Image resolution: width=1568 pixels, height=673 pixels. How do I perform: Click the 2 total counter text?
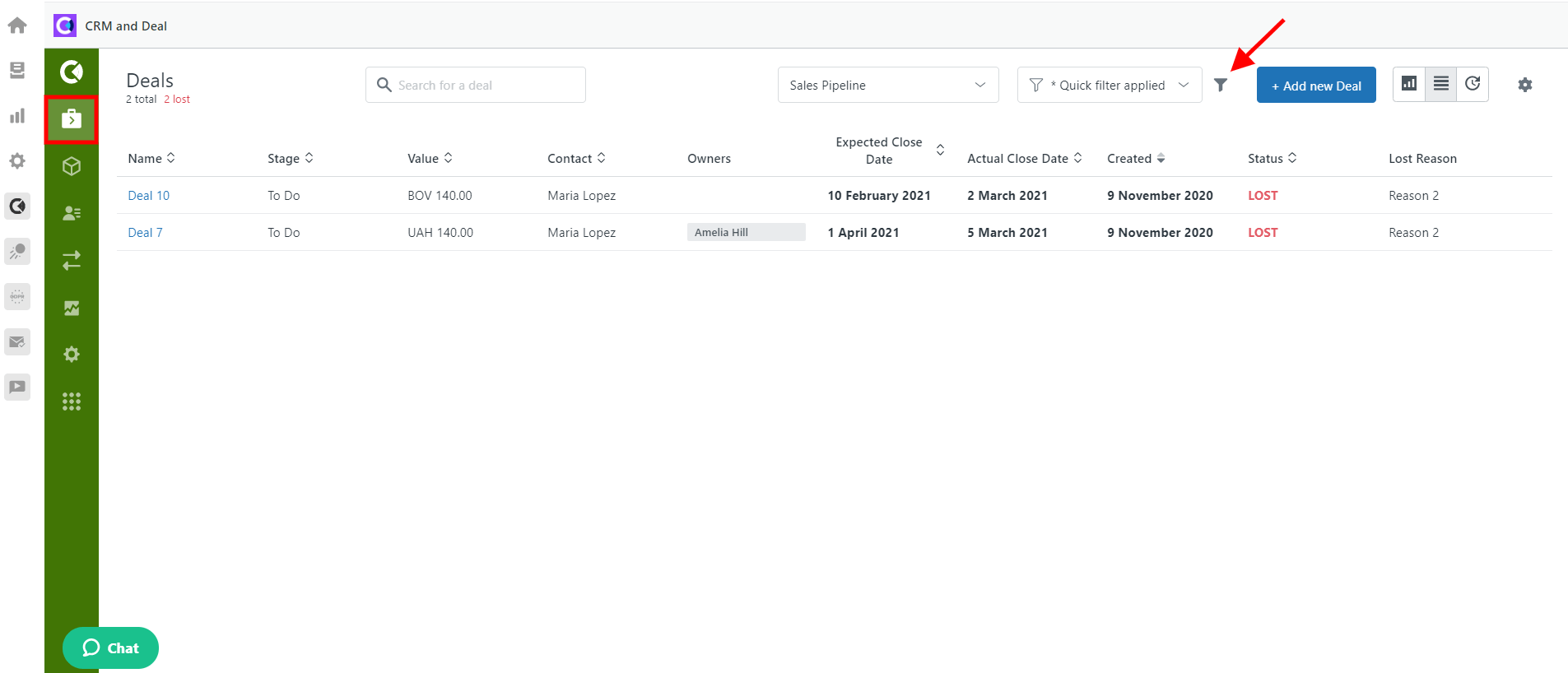(141, 99)
